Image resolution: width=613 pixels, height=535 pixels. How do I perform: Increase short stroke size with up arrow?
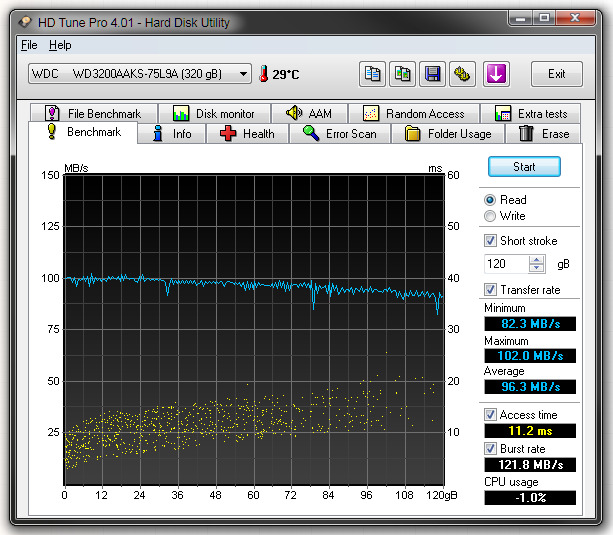click(537, 260)
